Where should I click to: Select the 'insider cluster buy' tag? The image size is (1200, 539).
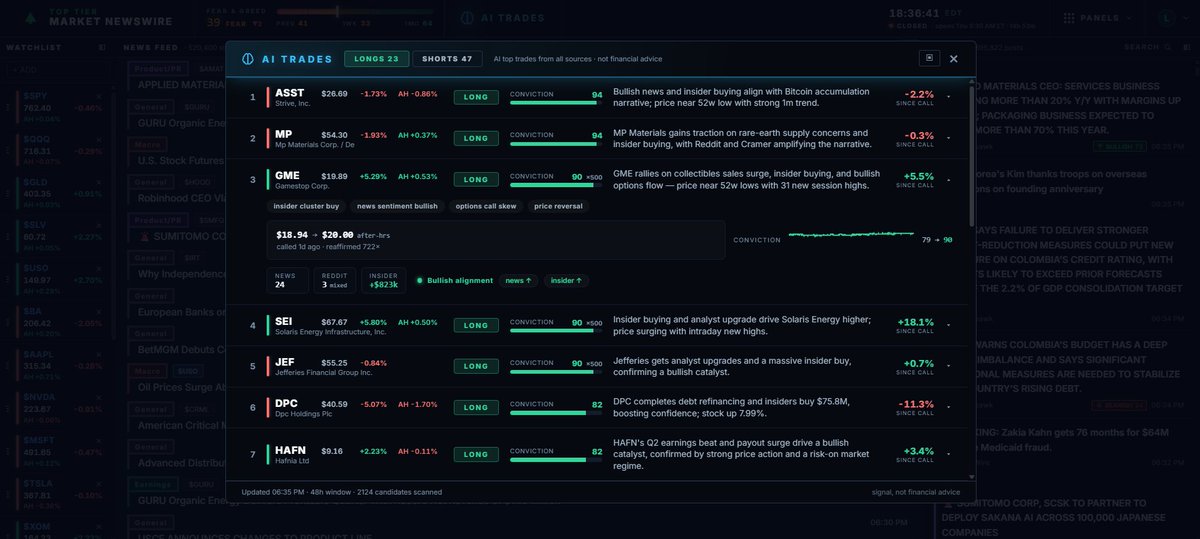[306, 206]
